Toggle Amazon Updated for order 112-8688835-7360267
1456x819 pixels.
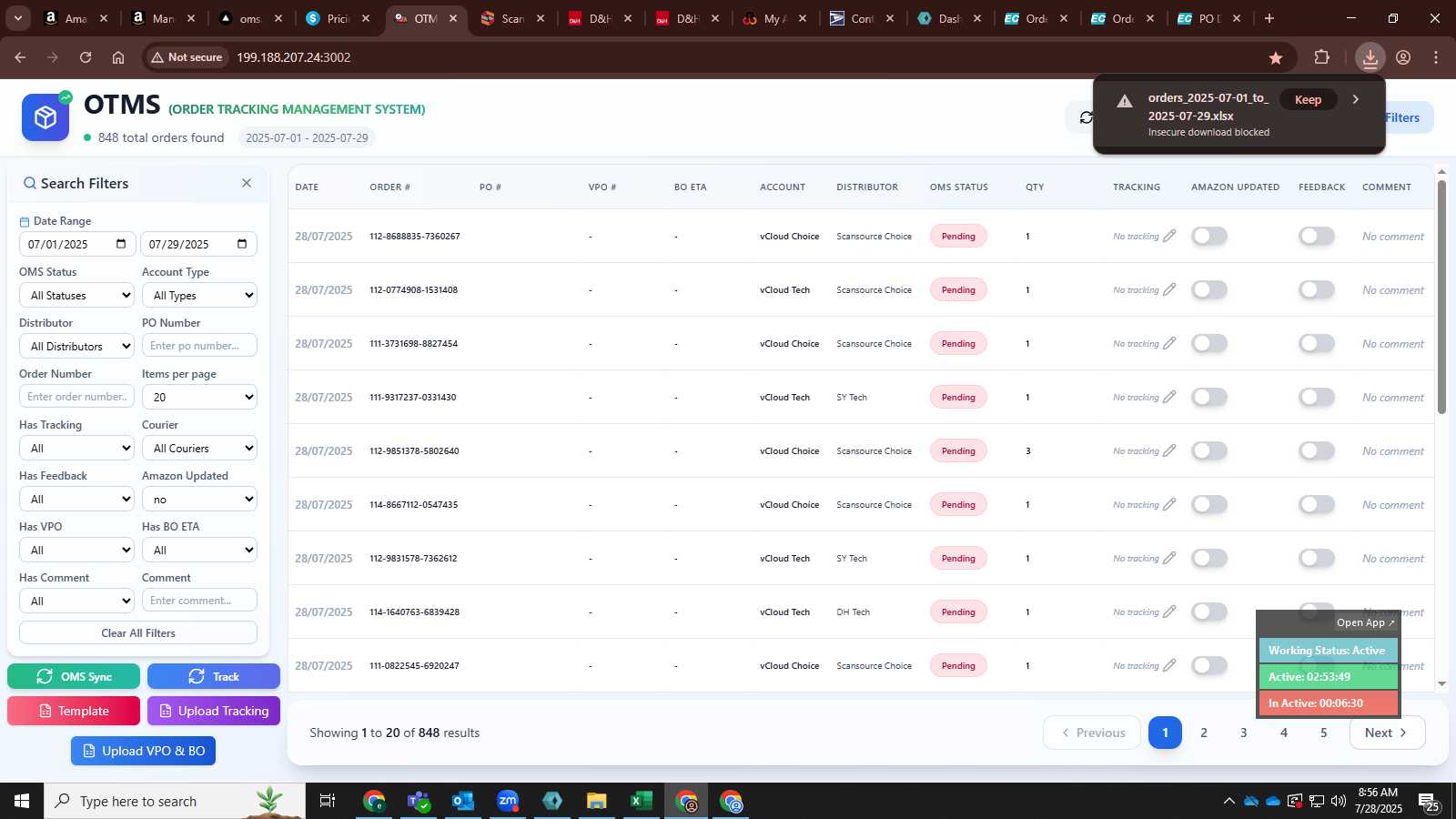(1209, 236)
